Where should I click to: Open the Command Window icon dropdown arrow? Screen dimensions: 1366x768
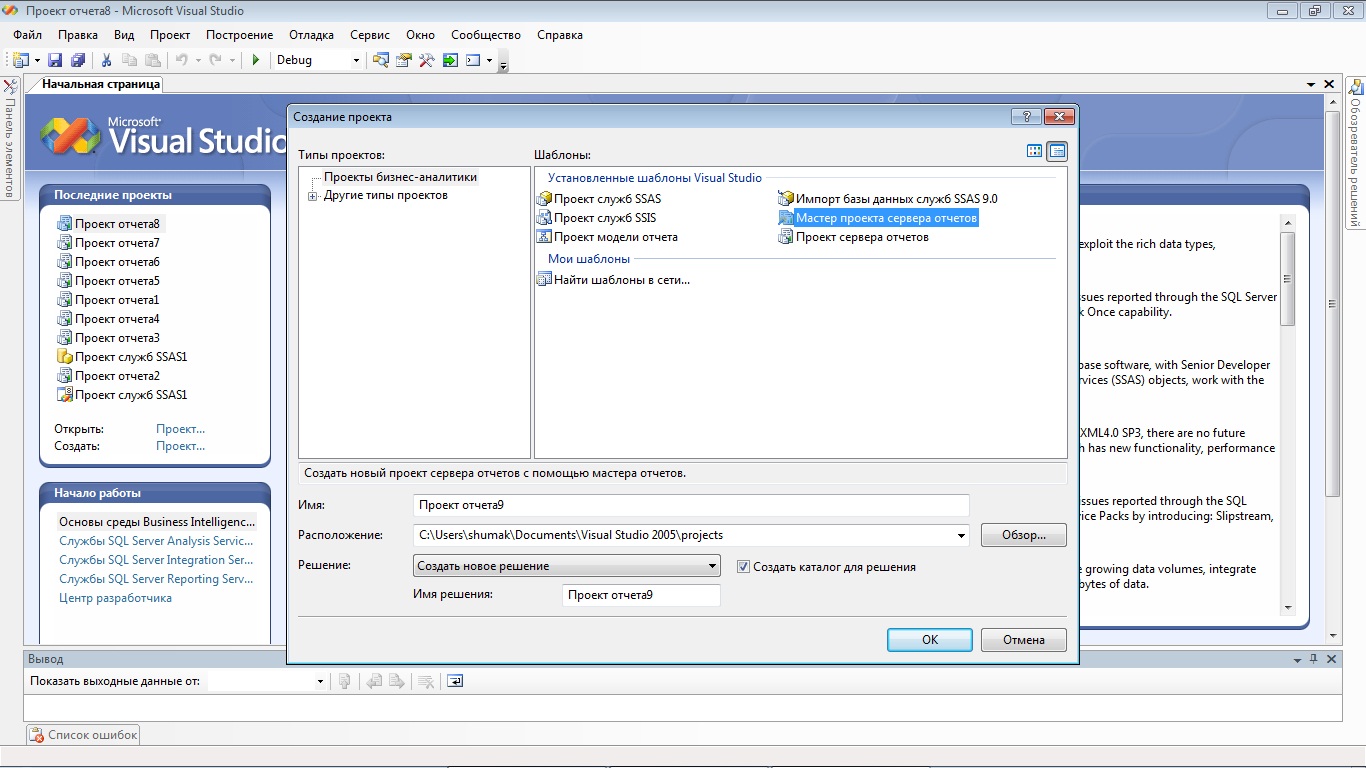pos(489,60)
